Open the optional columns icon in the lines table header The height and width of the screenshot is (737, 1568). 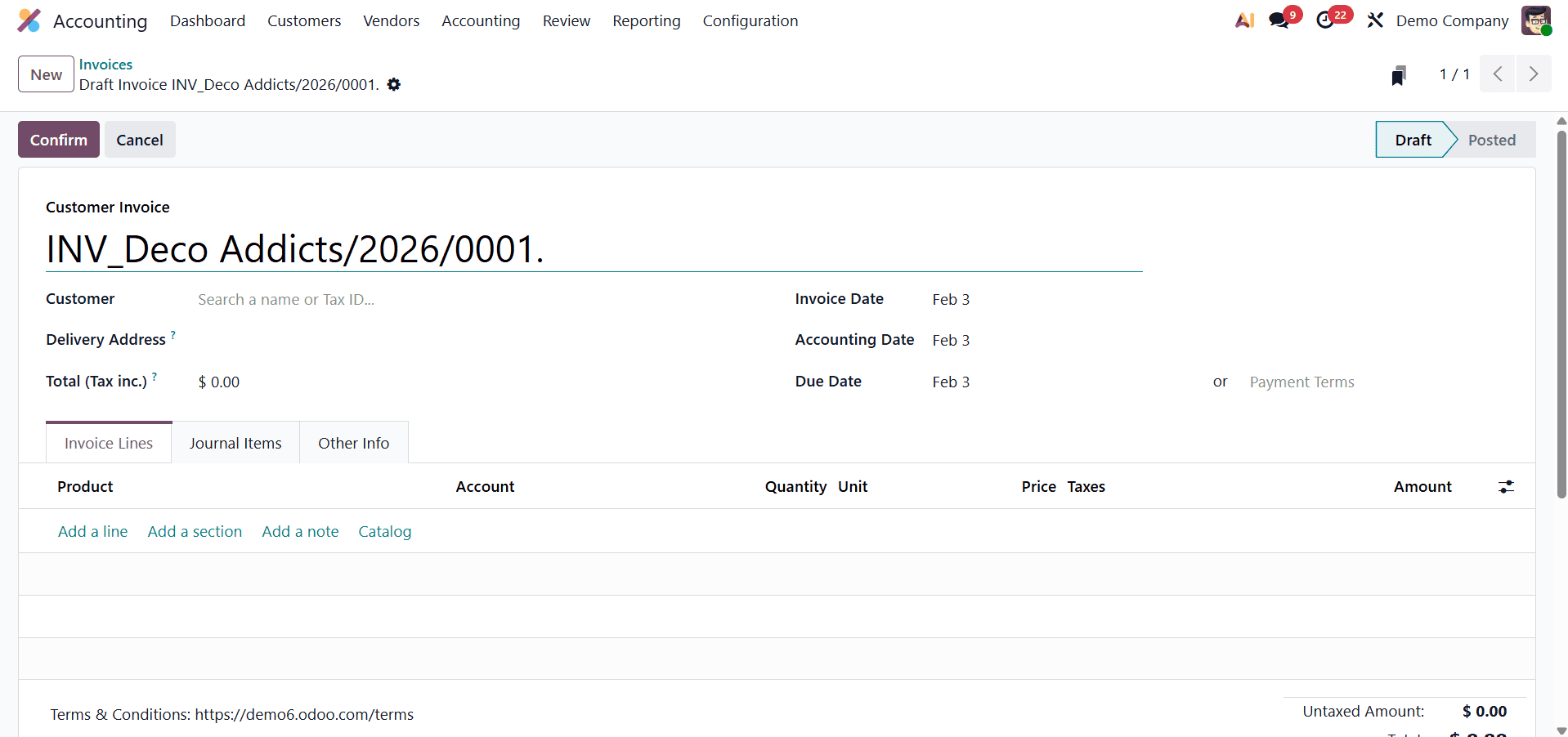click(1507, 486)
